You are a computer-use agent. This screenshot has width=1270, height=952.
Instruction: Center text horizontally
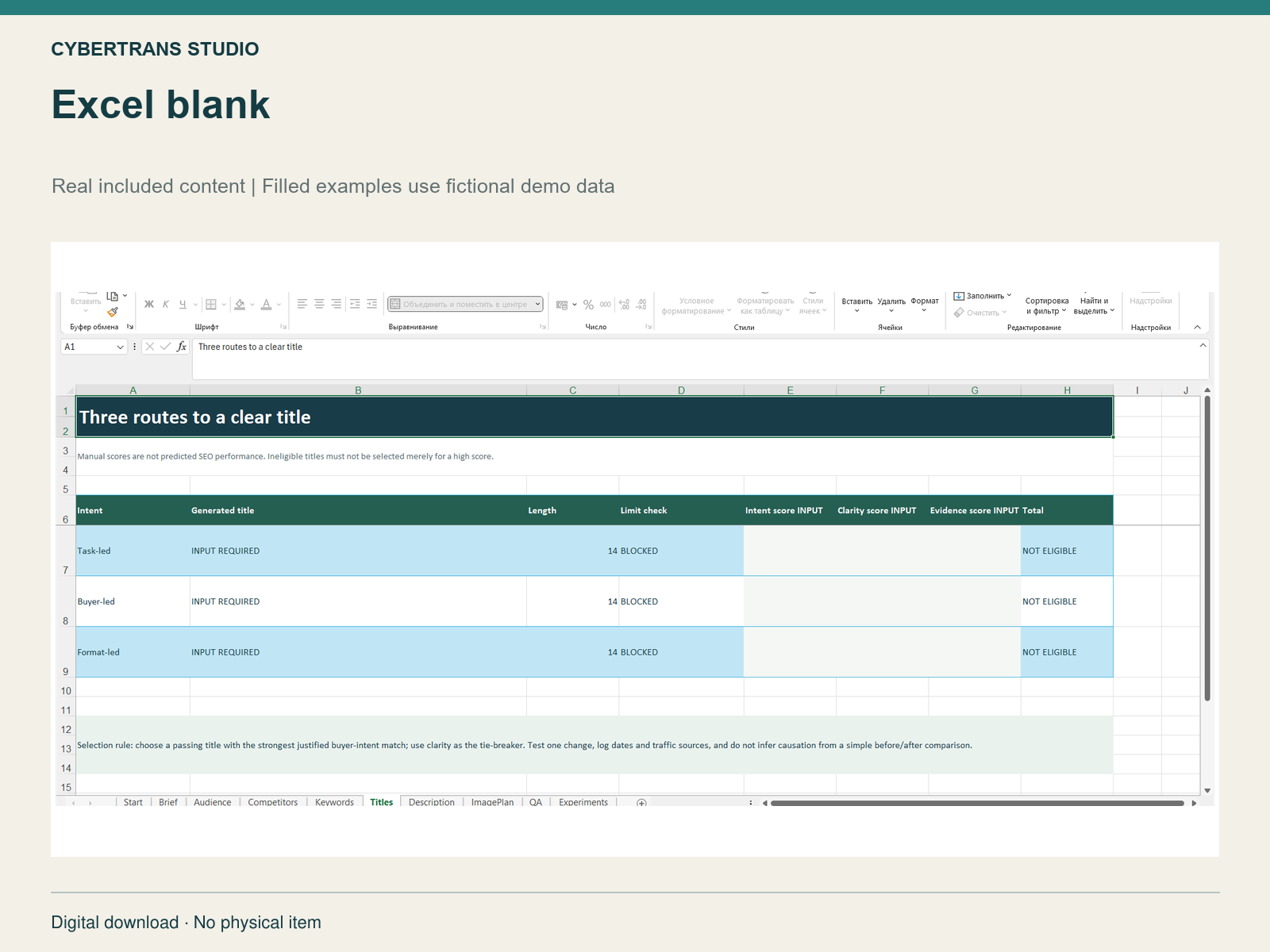click(x=319, y=304)
